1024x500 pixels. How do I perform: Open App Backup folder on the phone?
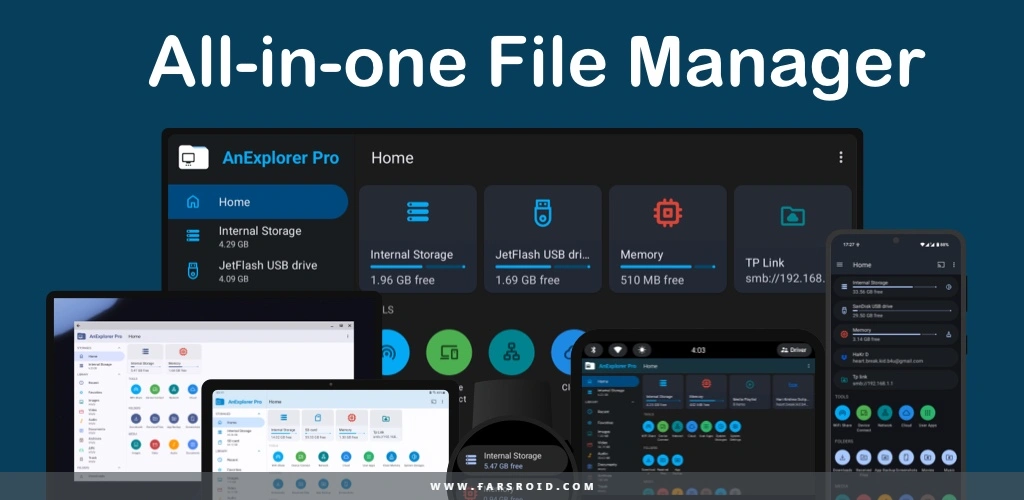click(885, 458)
